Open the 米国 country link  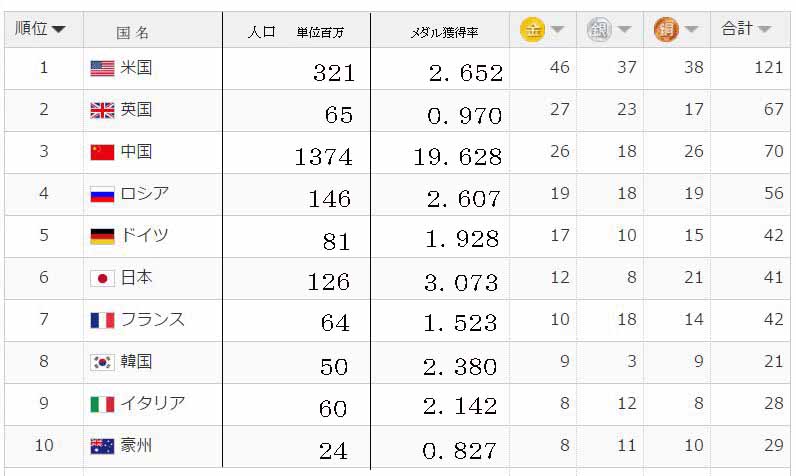136,68
